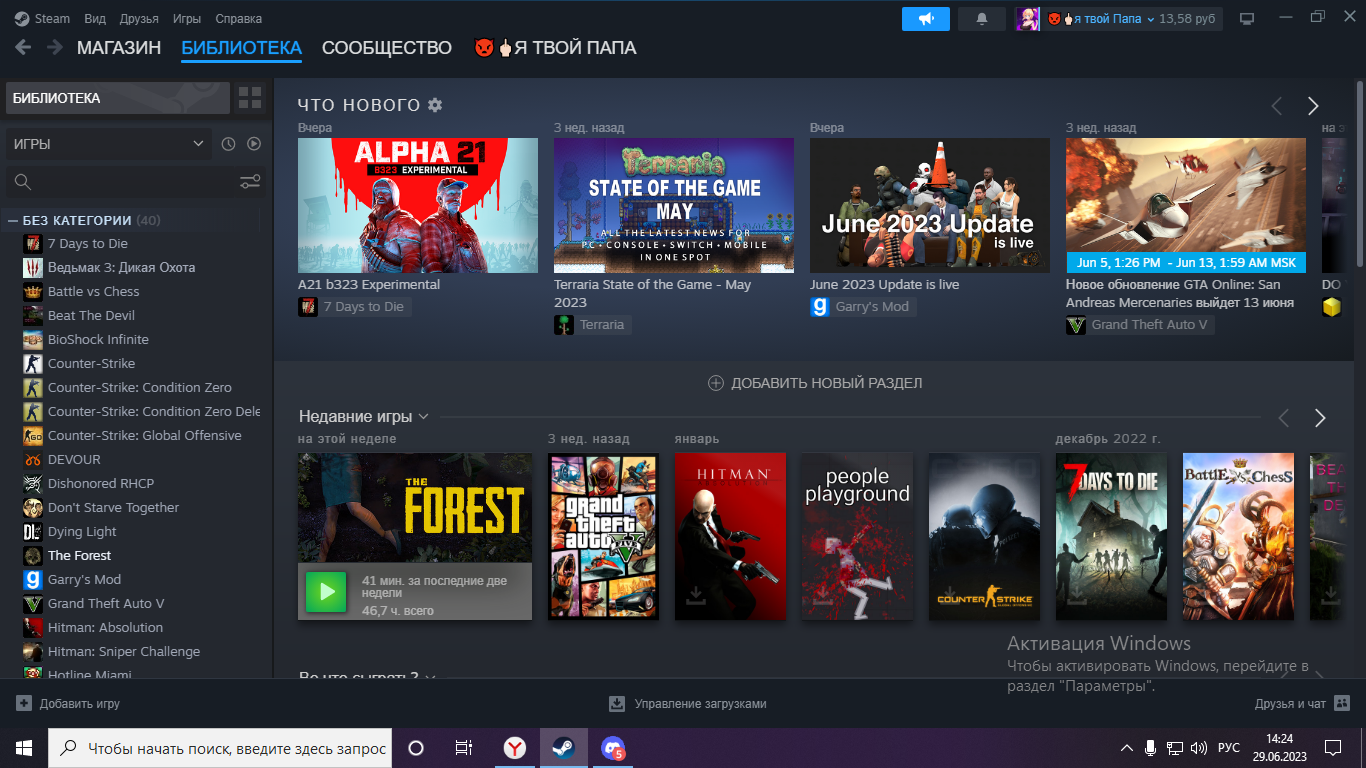Click the plus icon of ДОБАВИТЬ НОВЫЙ РАЗДЕЛ
The image size is (1366, 768).
click(715, 383)
